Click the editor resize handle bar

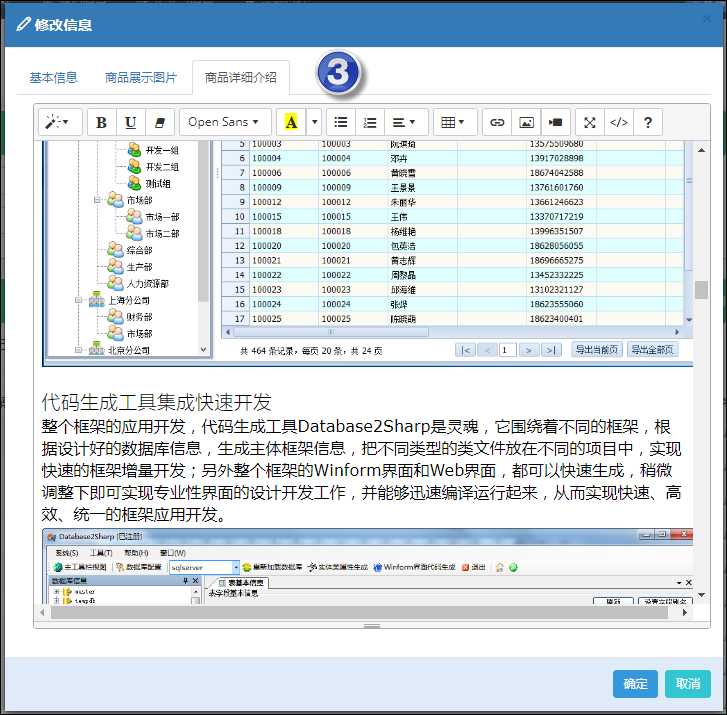click(372, 626)
